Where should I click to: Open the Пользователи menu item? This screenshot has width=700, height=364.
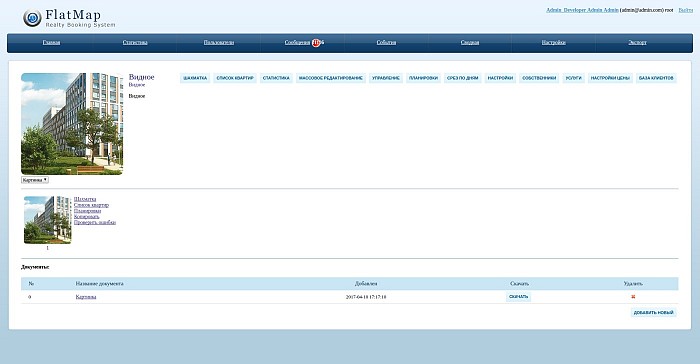coord(219,42)
